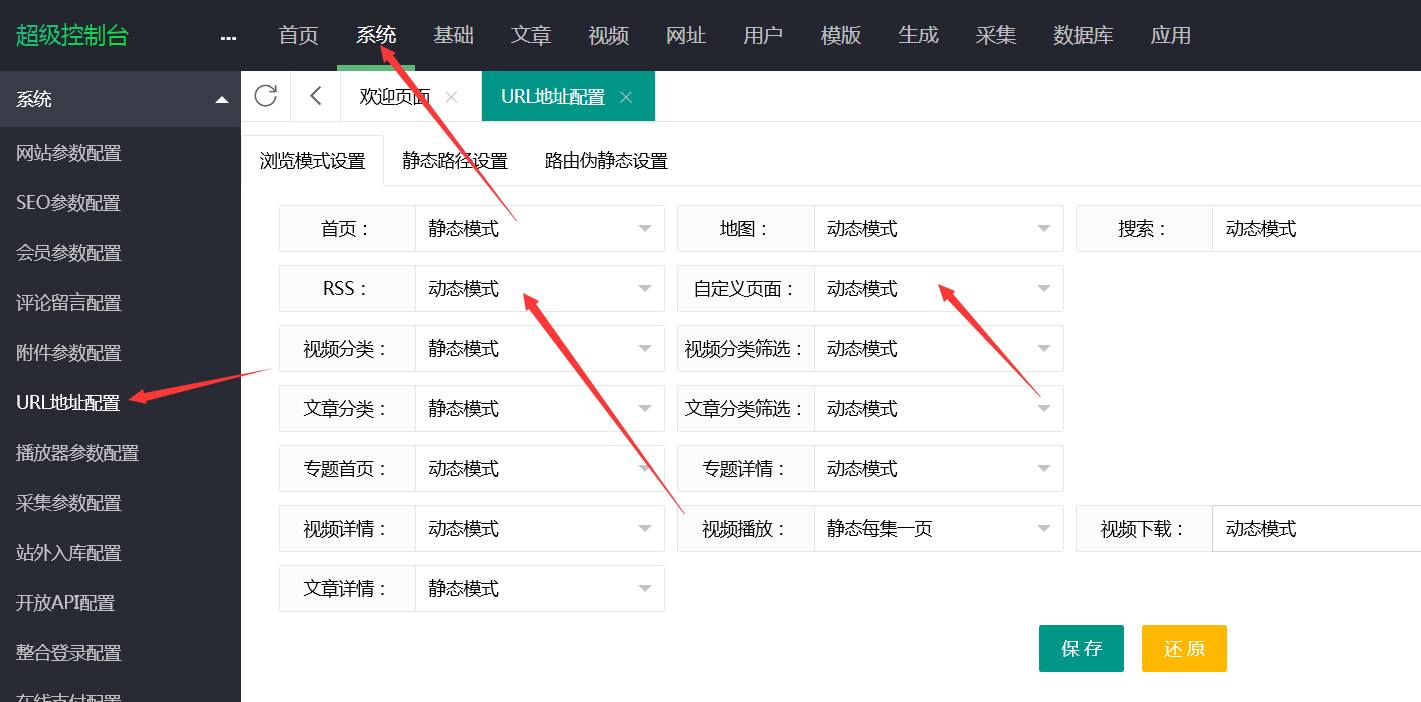The width and height of the screenshot is (1421, 702).
Task: Select 开放API配置 in the sidebar
Action: click(62, 603)
